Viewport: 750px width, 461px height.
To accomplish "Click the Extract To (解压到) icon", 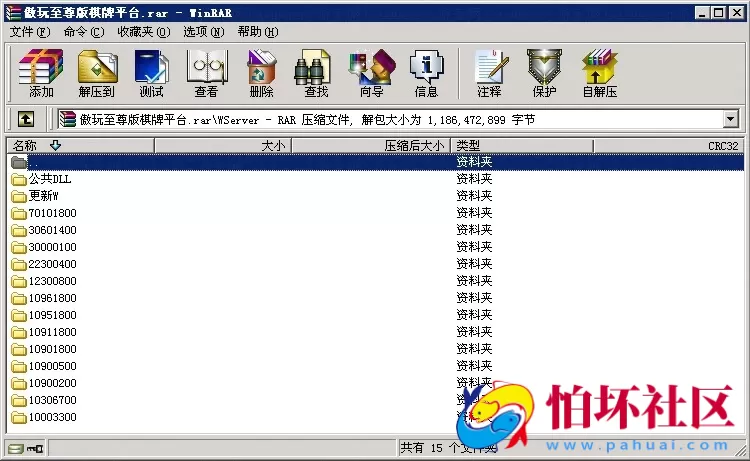I will tap(97, 73).
